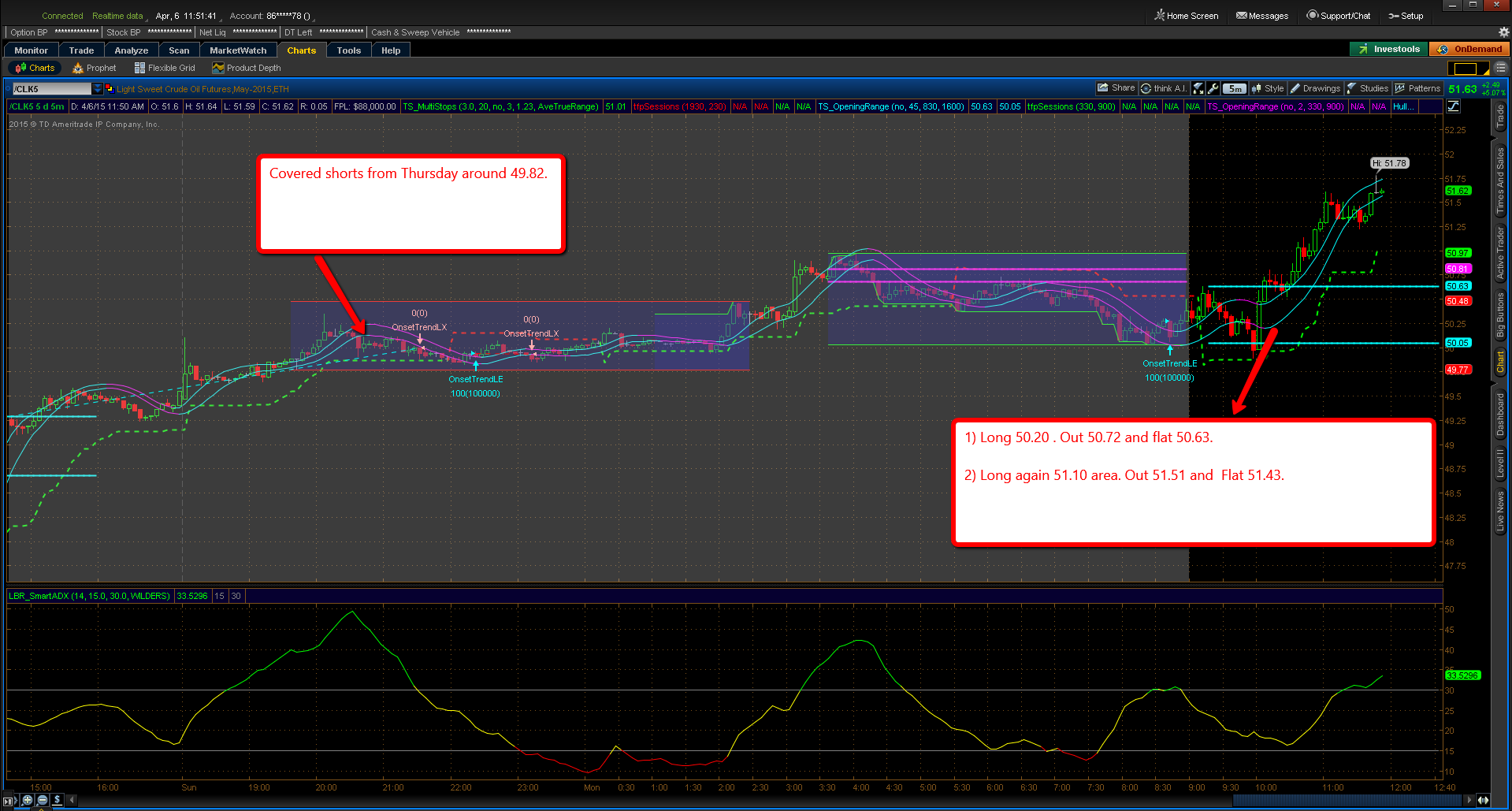1512x811 pixels.
Task: Open the Active Trader side tab
Action: [1499, 253]
